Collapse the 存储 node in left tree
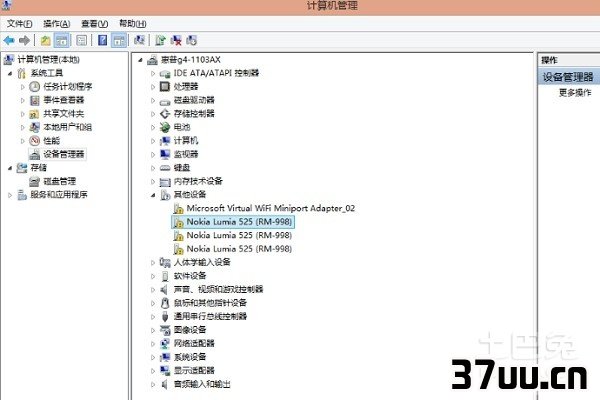 (10, 168)
